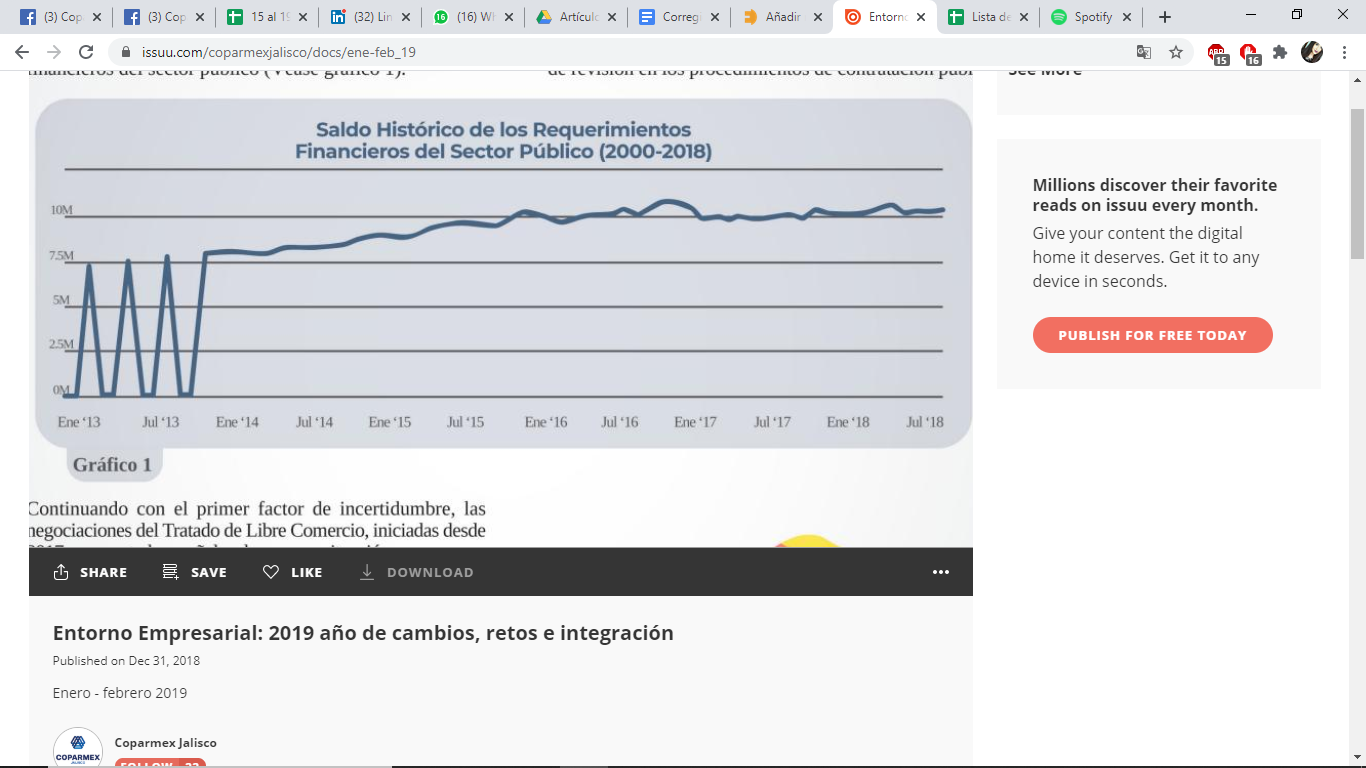Click the Coparmex Jalisco publisher name
Image resolution: width=1366 pixels, height=768 pixels.
click(x=166, y=743)
